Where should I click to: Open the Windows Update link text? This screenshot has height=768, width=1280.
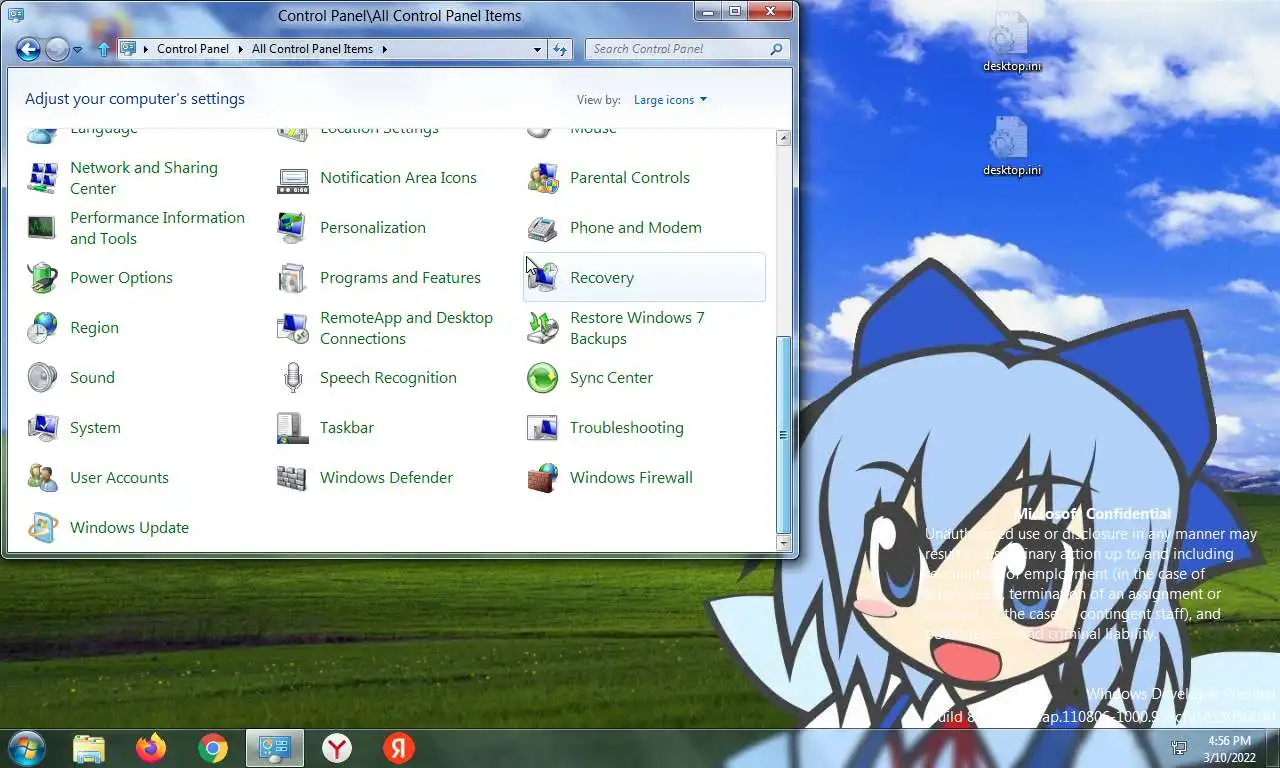pos(129,528)
